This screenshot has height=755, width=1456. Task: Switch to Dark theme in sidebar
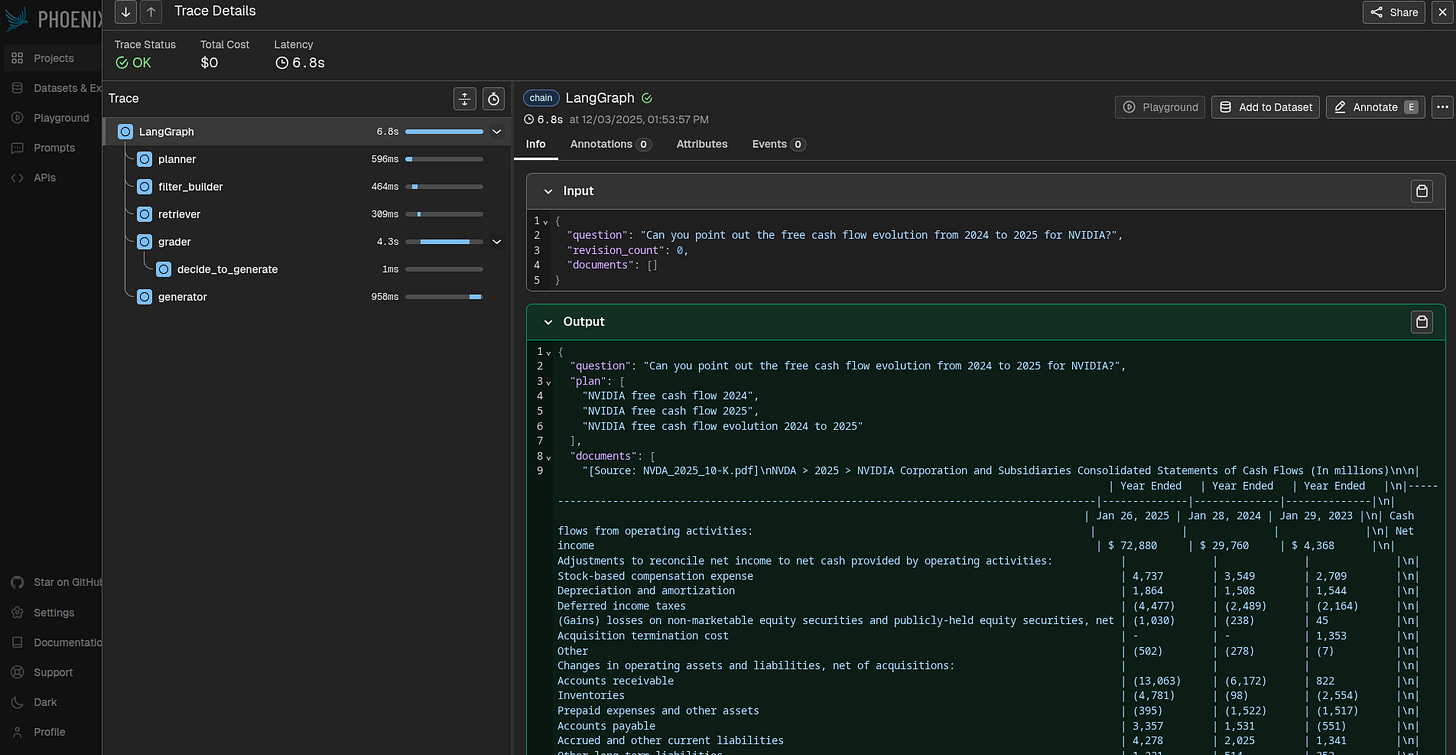[x=45, y=702]
